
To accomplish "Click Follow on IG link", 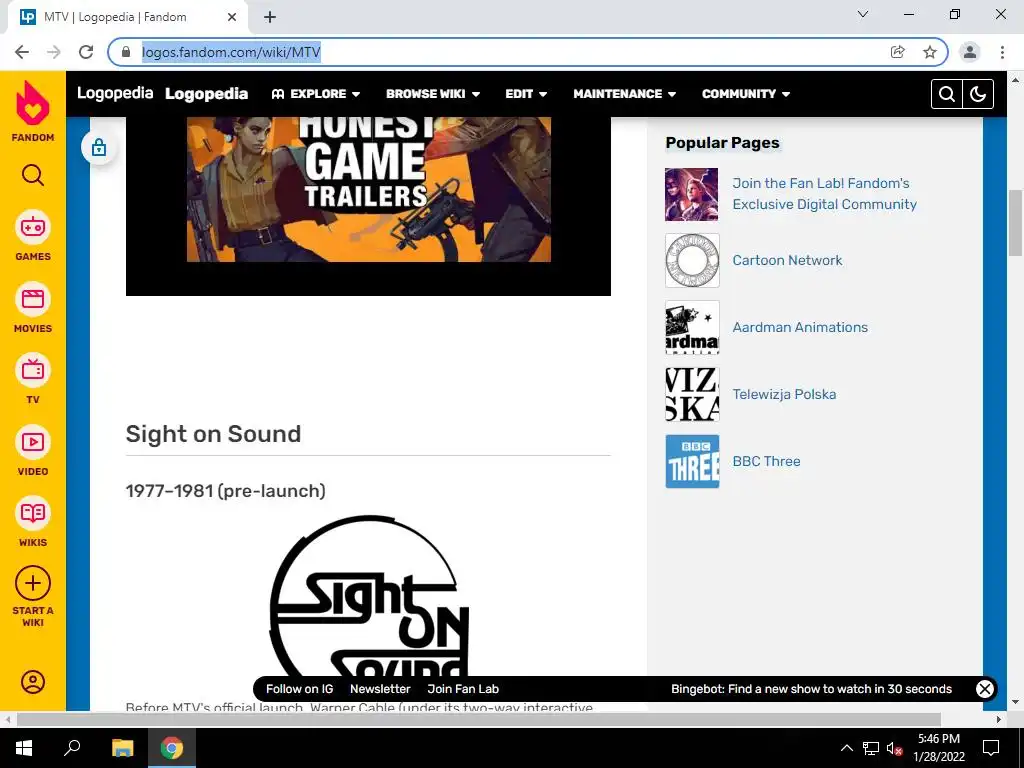I will 299,688.
